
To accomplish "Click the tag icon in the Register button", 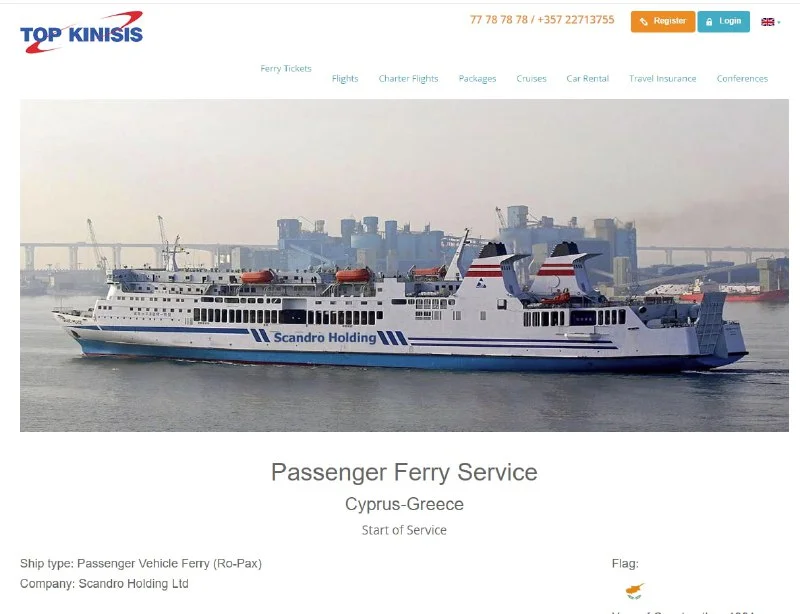I will click(644, 21).
